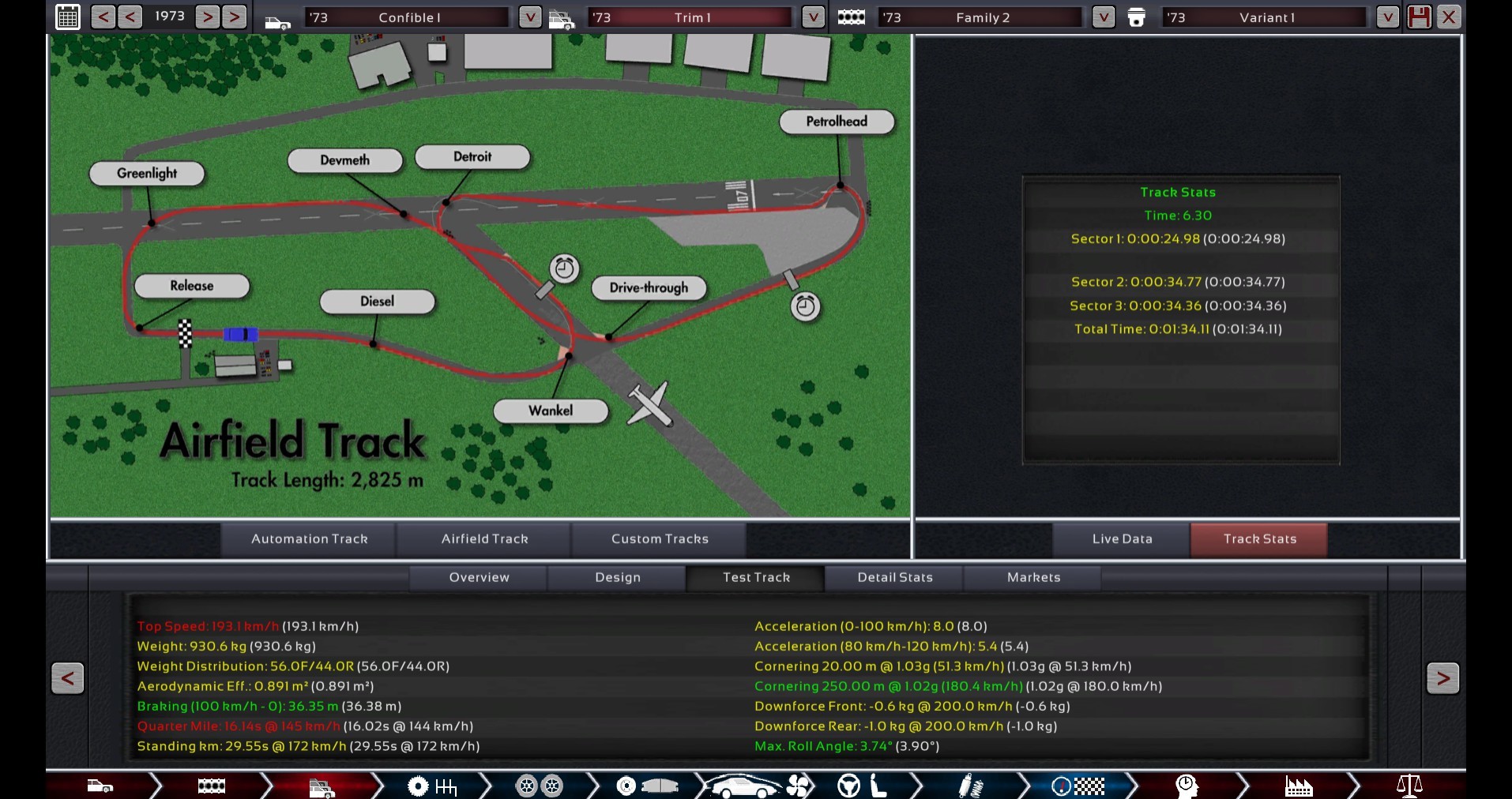1512x799 pixels.
Task: Switch to the Detail Stats tab
Action: (894, 577)
